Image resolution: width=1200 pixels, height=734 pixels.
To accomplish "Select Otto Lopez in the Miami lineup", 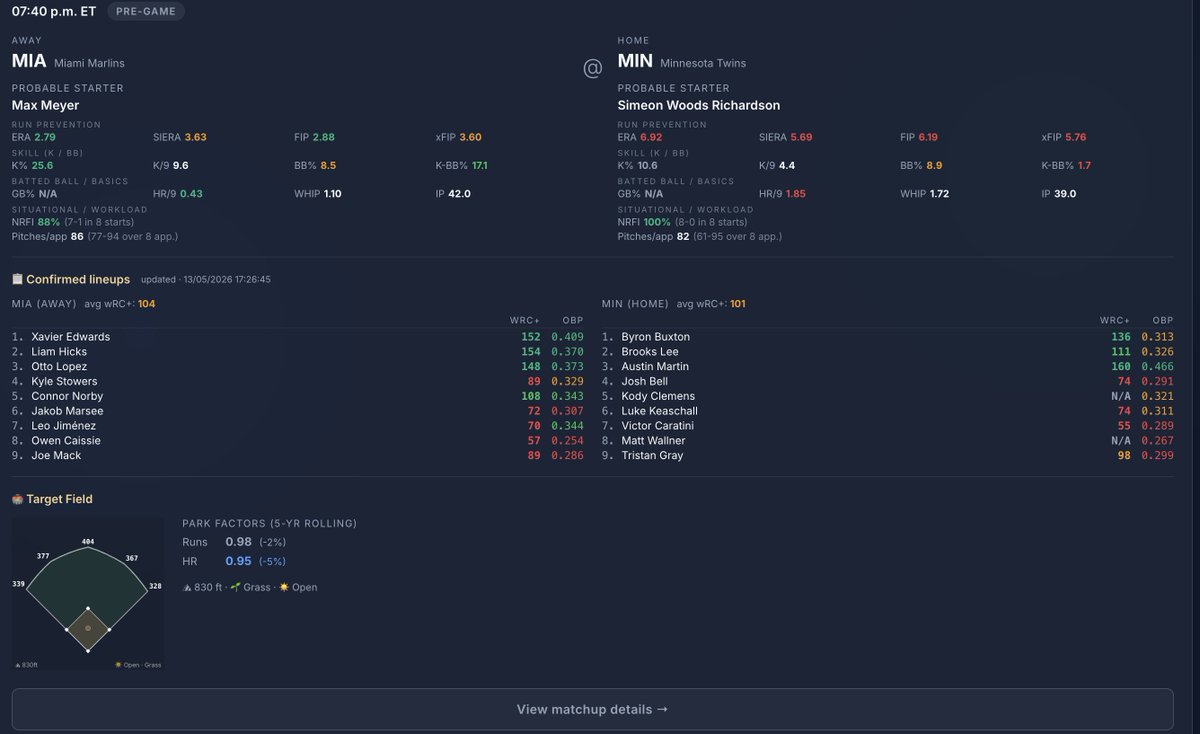I will [x=59, y=367].
